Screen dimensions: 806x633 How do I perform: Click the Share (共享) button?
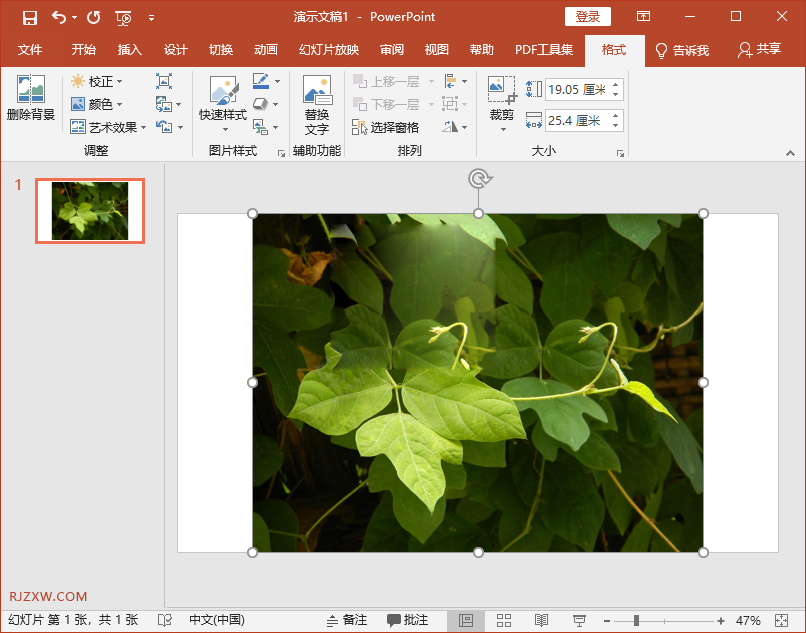click(x=759, y=50)
